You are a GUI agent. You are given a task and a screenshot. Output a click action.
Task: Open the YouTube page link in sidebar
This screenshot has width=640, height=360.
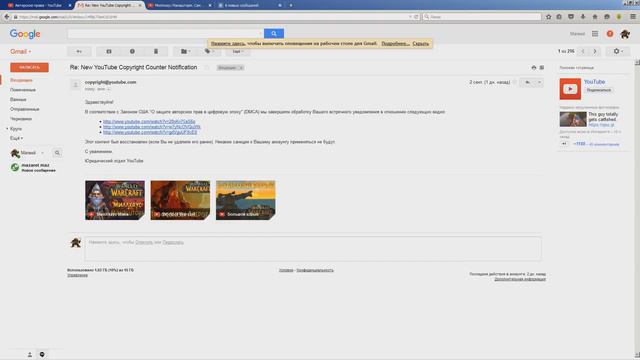(594, 82)
